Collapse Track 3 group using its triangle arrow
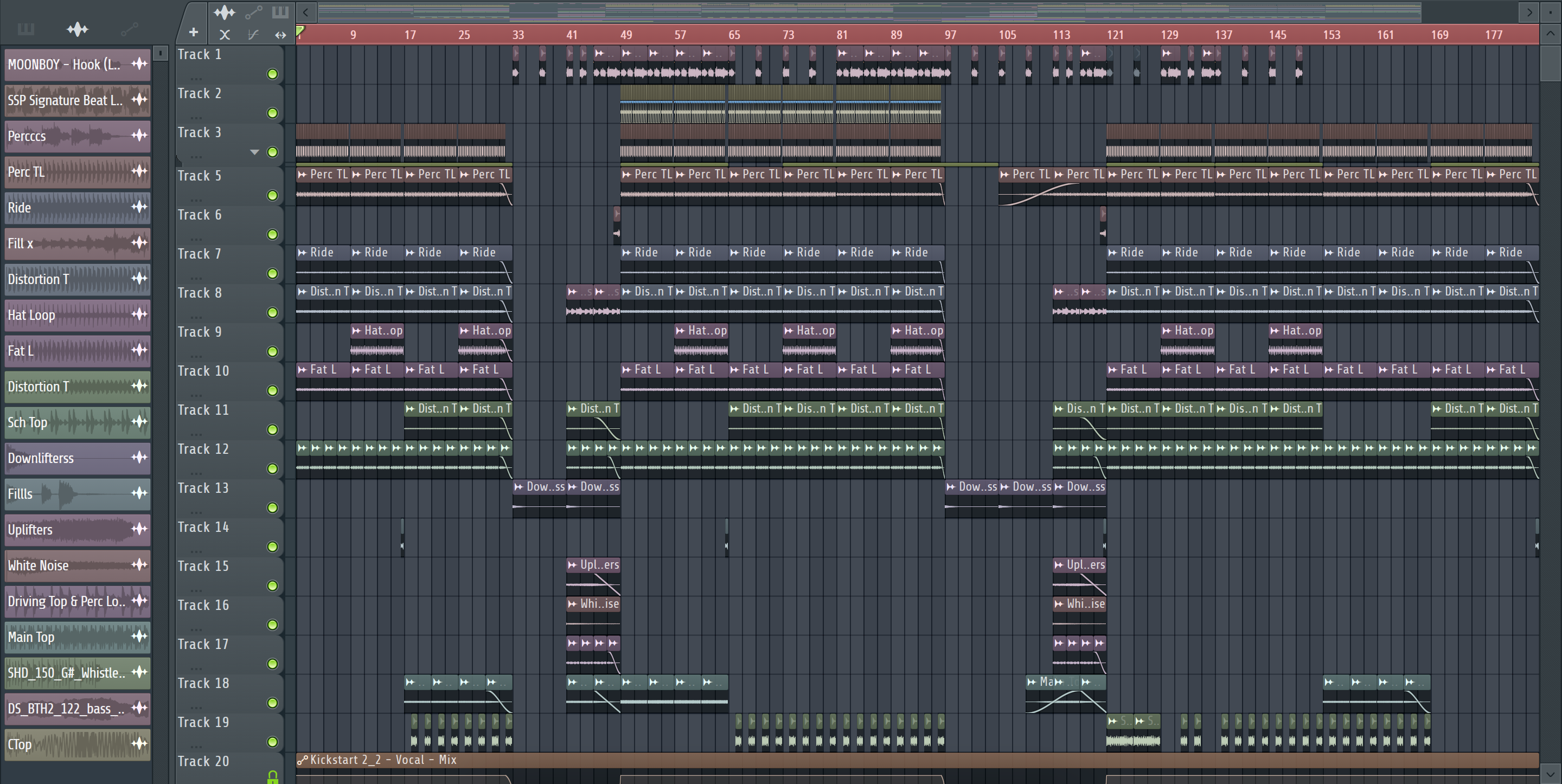This screenshot has width=1562, height=784. pos(255,152)
